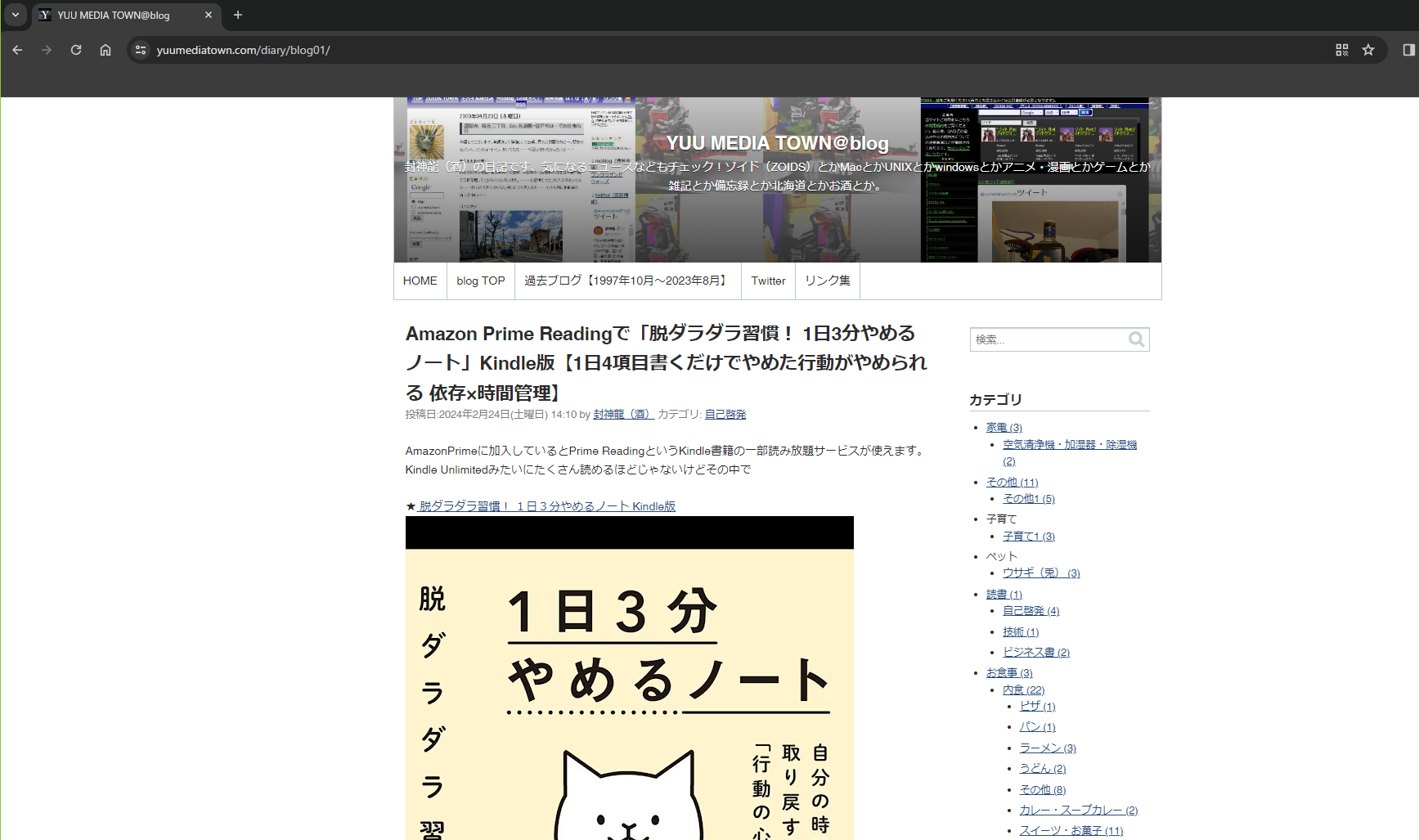
Task: Open a new tab with the plus icon
Action: tap(237, 15)
